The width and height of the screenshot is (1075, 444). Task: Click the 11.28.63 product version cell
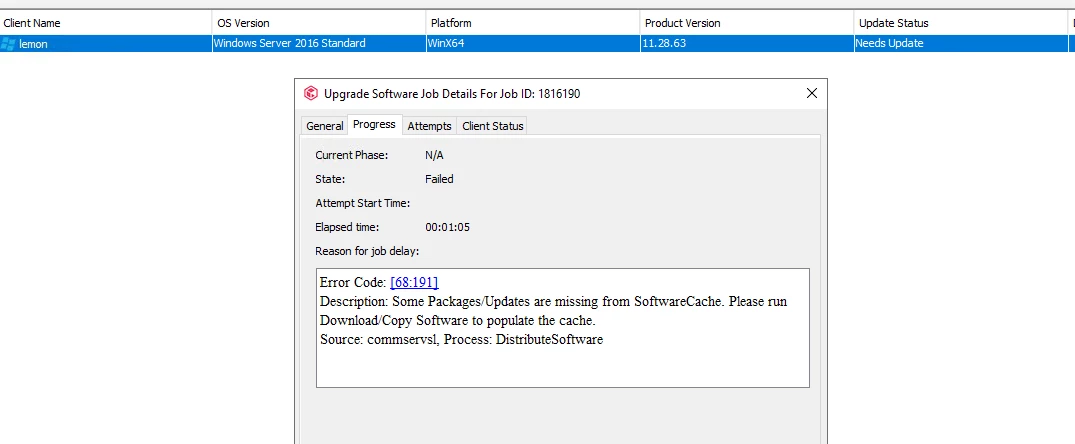click(x=664, y=44)
